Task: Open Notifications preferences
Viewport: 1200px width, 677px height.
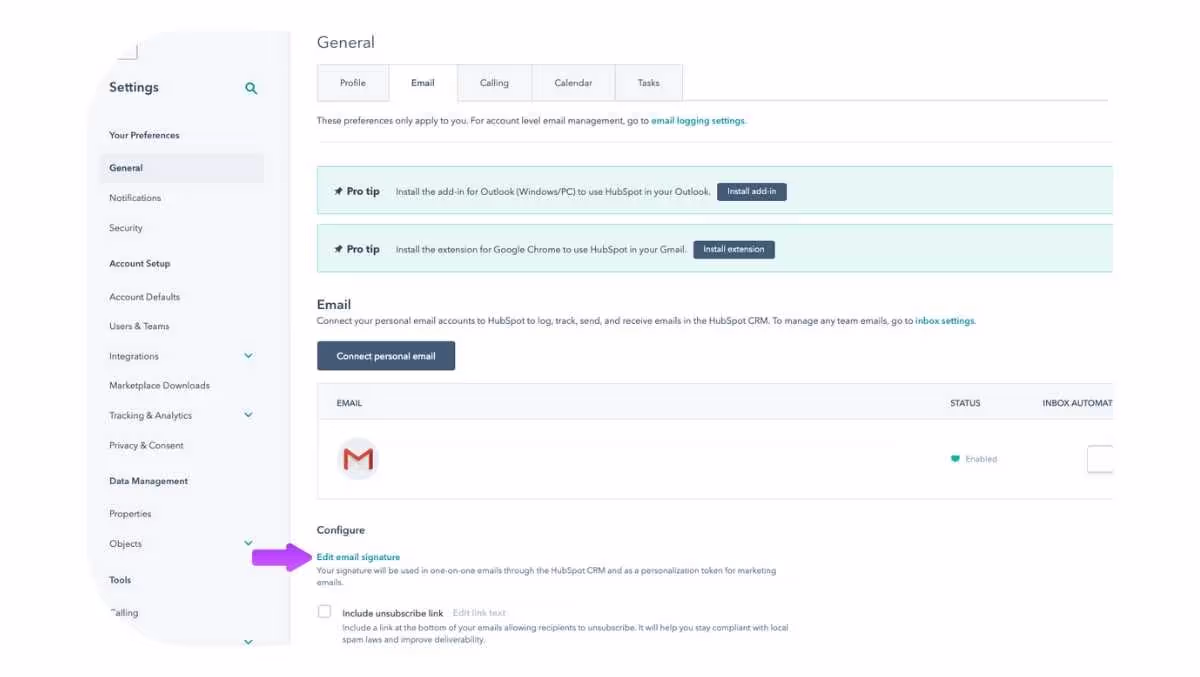Action: pyautogui.click(x=135, y=198)
